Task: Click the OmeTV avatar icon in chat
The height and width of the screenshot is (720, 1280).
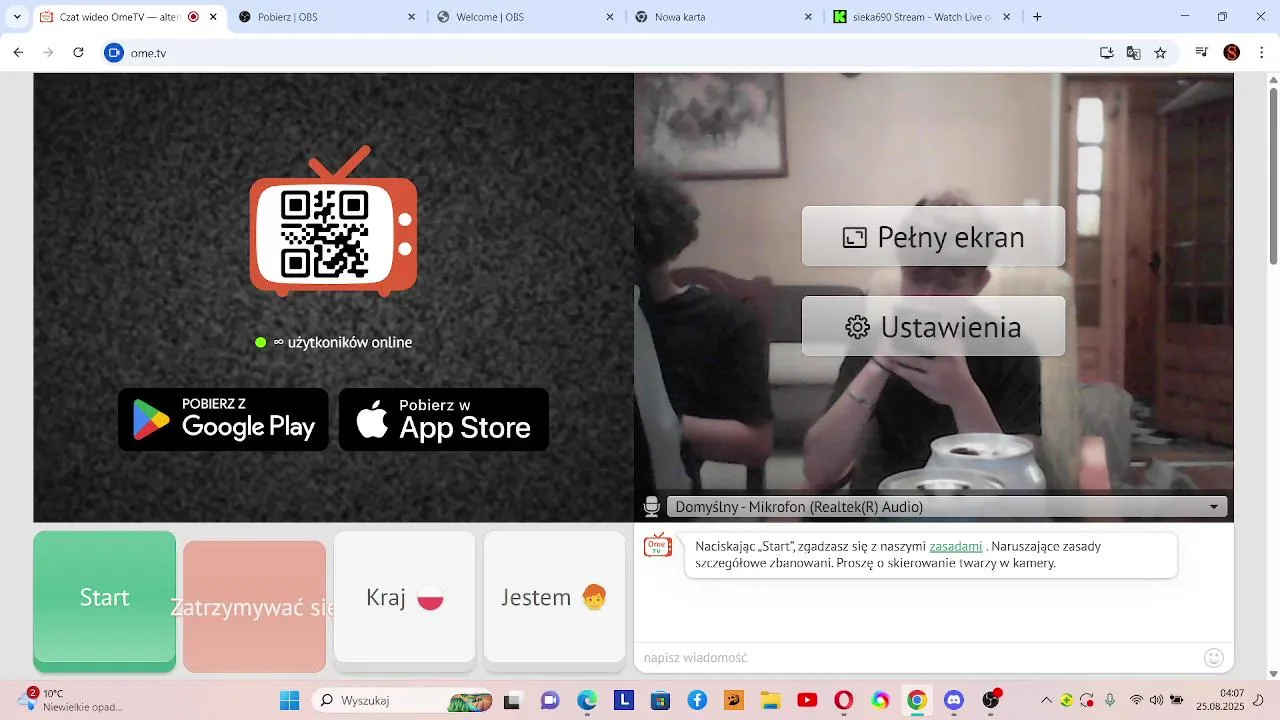Action: tap(658, 545)
